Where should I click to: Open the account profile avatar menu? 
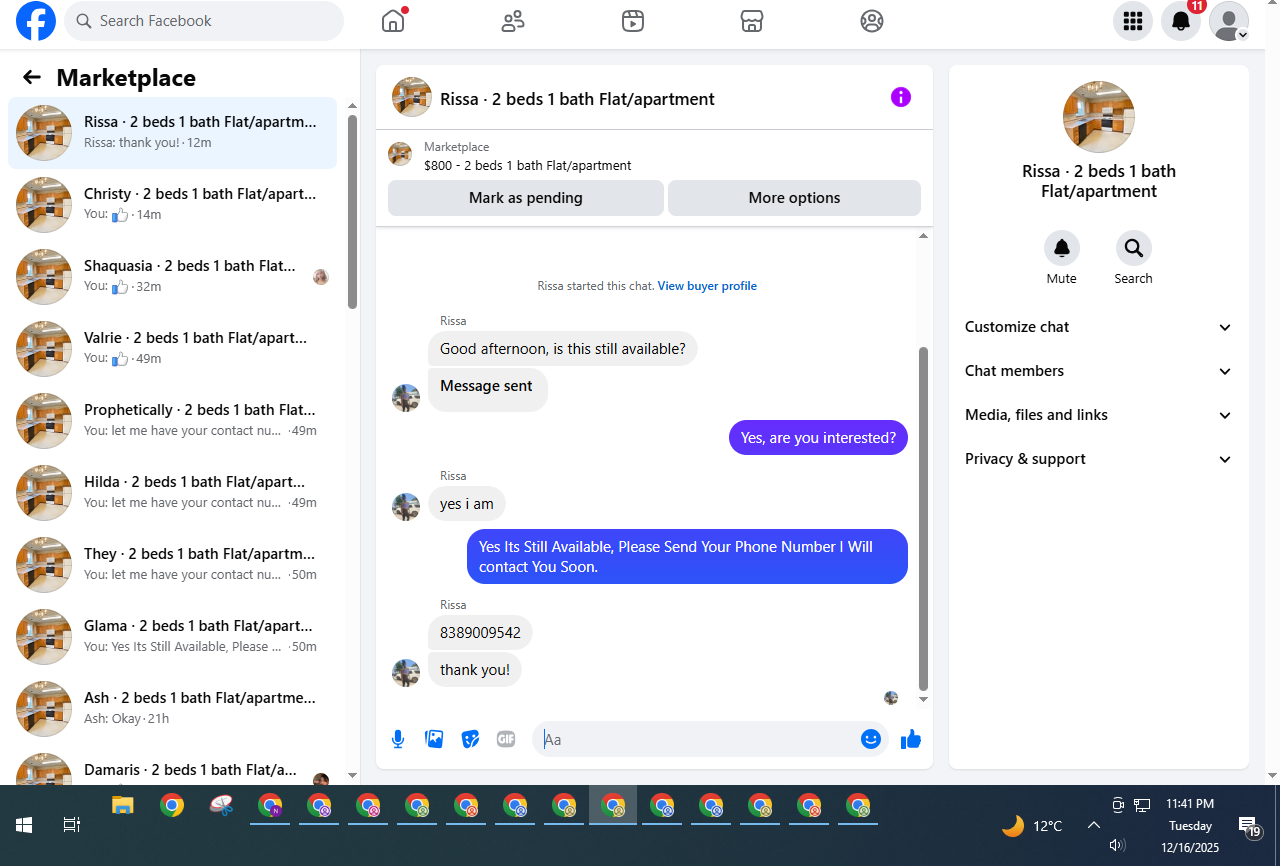[x=1229, y=21]
